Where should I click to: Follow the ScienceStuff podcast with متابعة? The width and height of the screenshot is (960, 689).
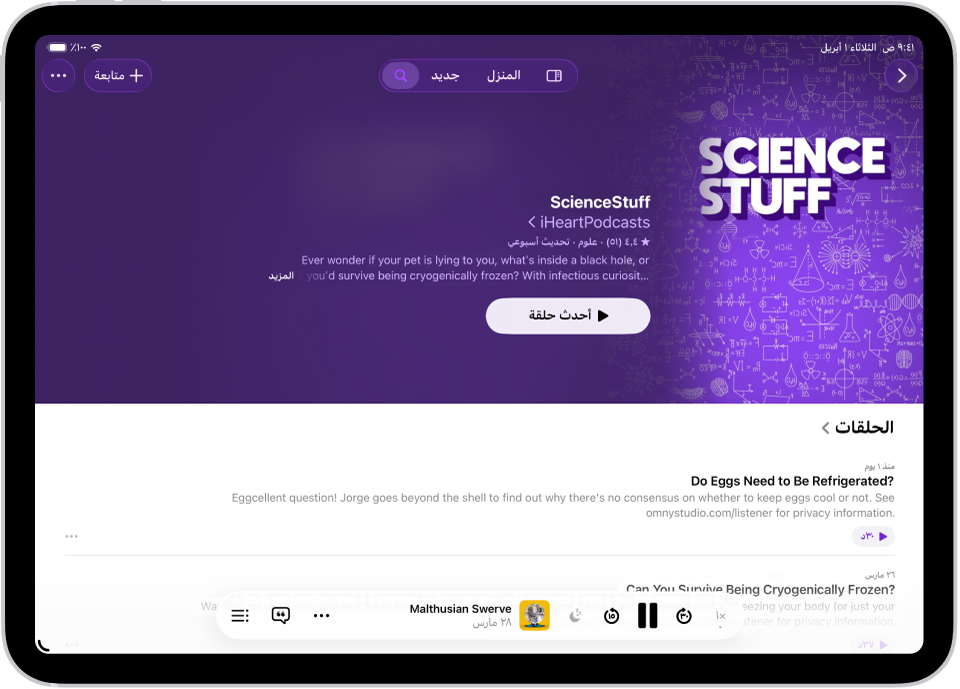[x=118, y=75]
